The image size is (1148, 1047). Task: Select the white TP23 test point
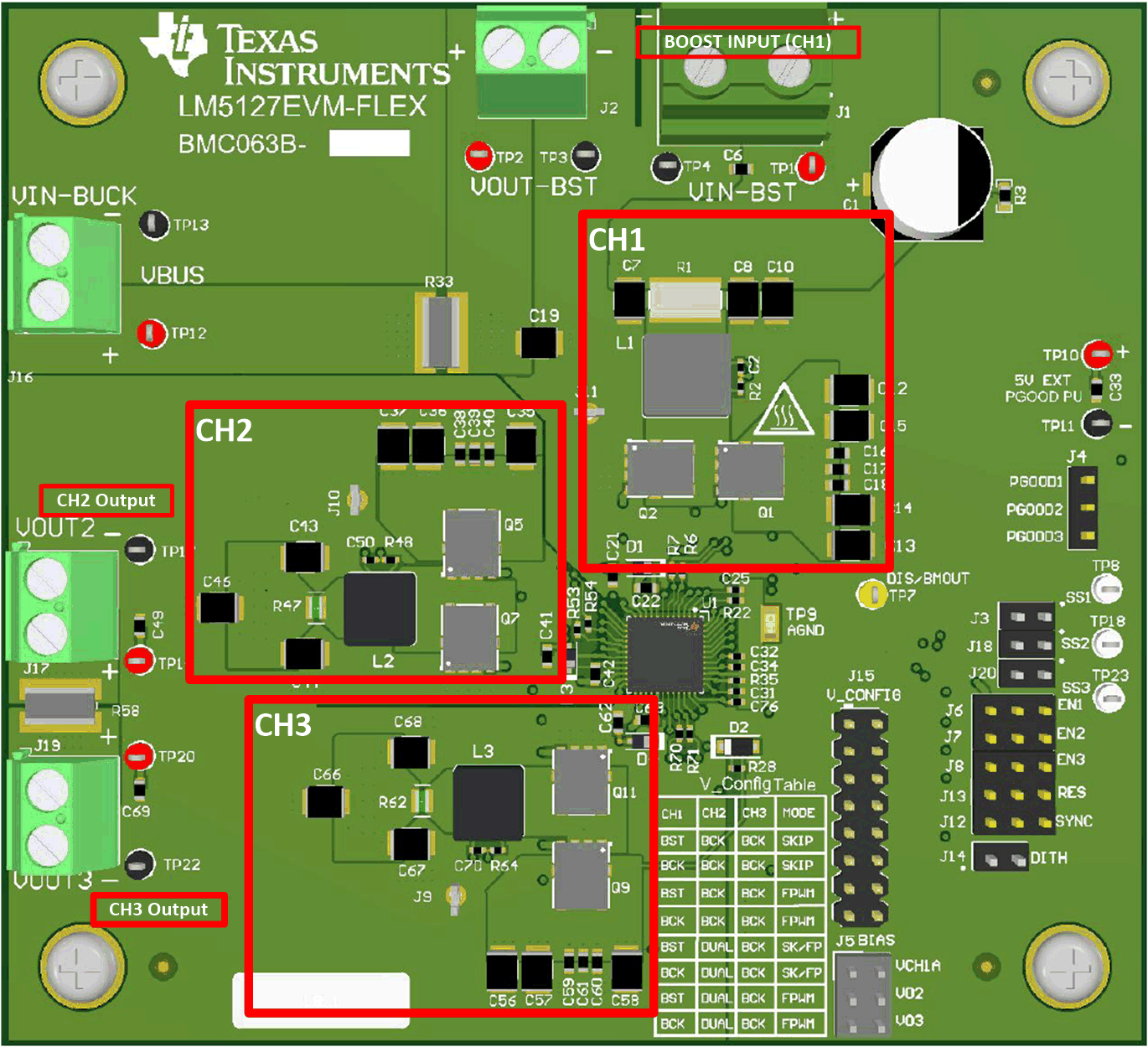(1109, 697)
